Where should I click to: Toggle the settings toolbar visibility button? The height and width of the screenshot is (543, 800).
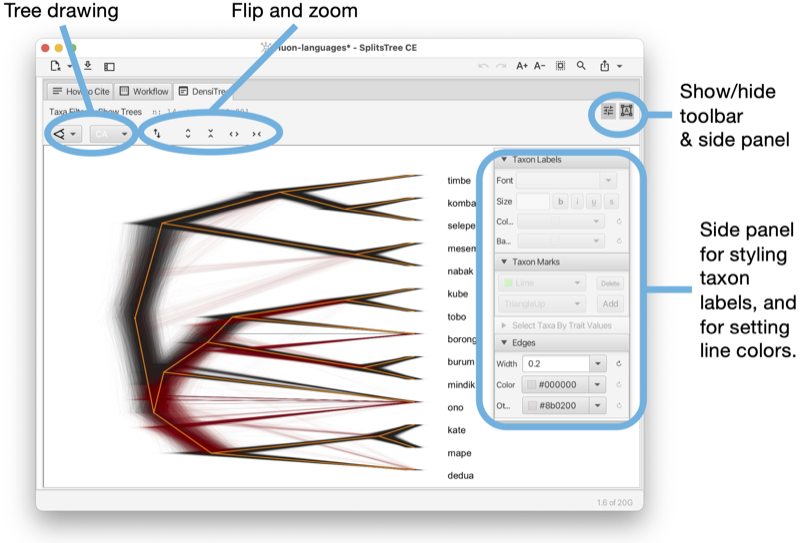[608, 110]
